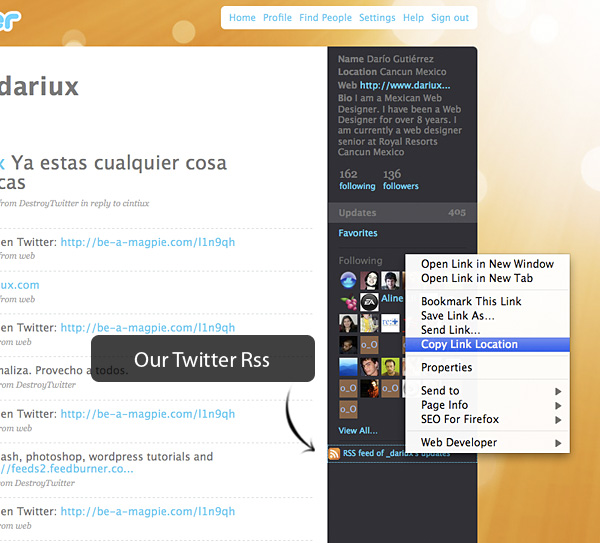
Task: Open the http://www.dariux... web link
Action: tap(405, 85)
